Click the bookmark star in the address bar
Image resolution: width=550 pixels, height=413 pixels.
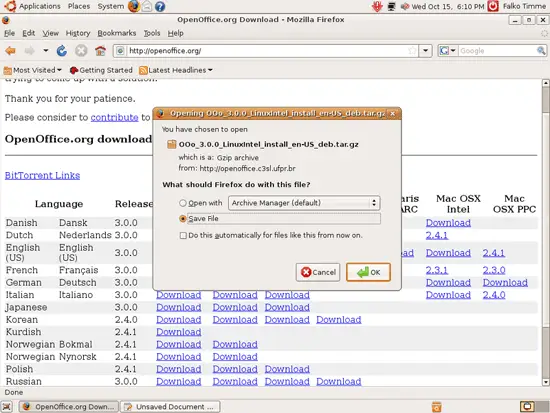point(412,51)
